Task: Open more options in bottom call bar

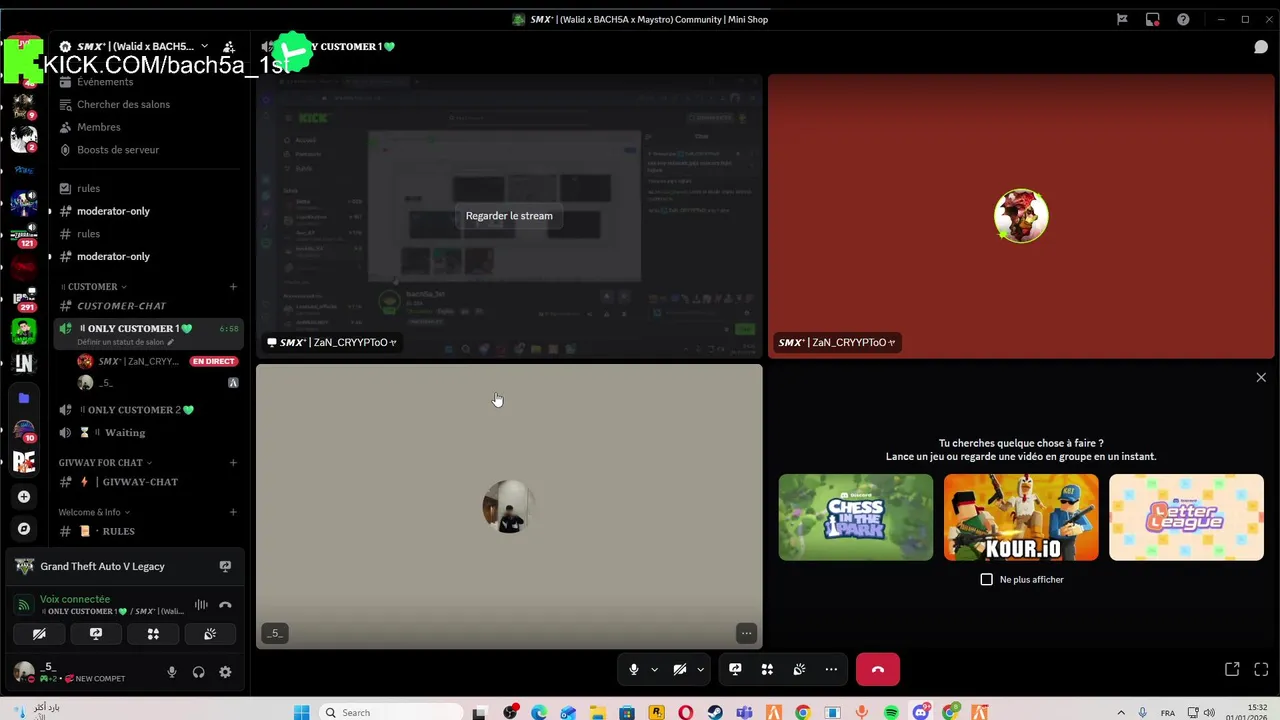Action: (831, 670)
